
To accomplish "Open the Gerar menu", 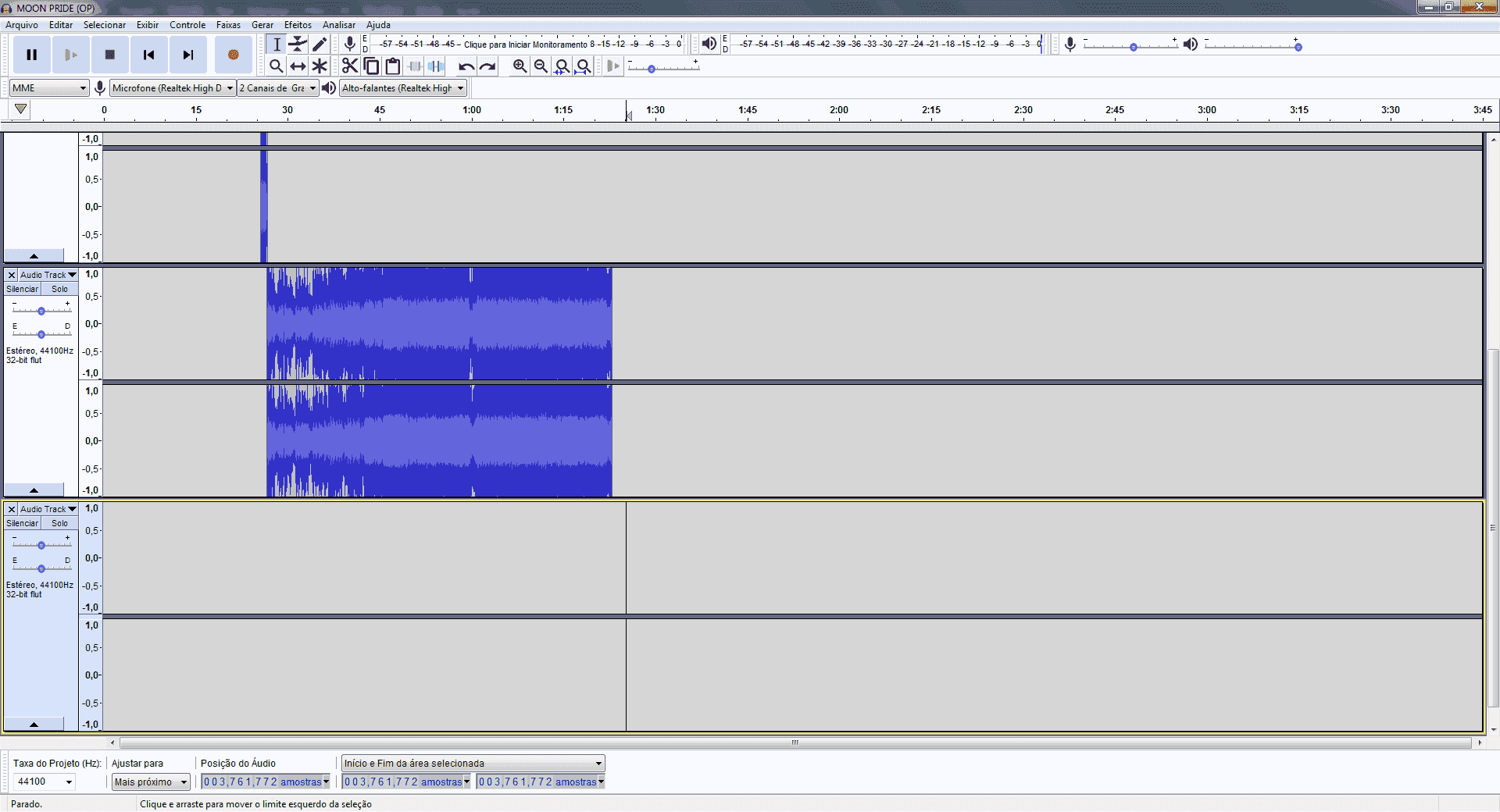I will pyautogui.click(x=262, y=25).
